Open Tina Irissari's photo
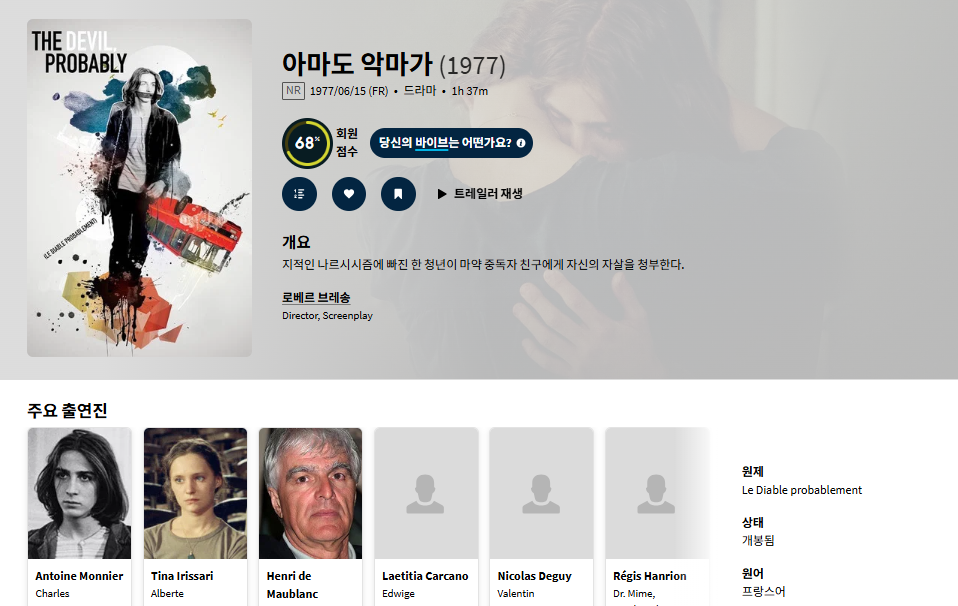The height and width of the screenshot is (606, 958). [x=196, y=493]
